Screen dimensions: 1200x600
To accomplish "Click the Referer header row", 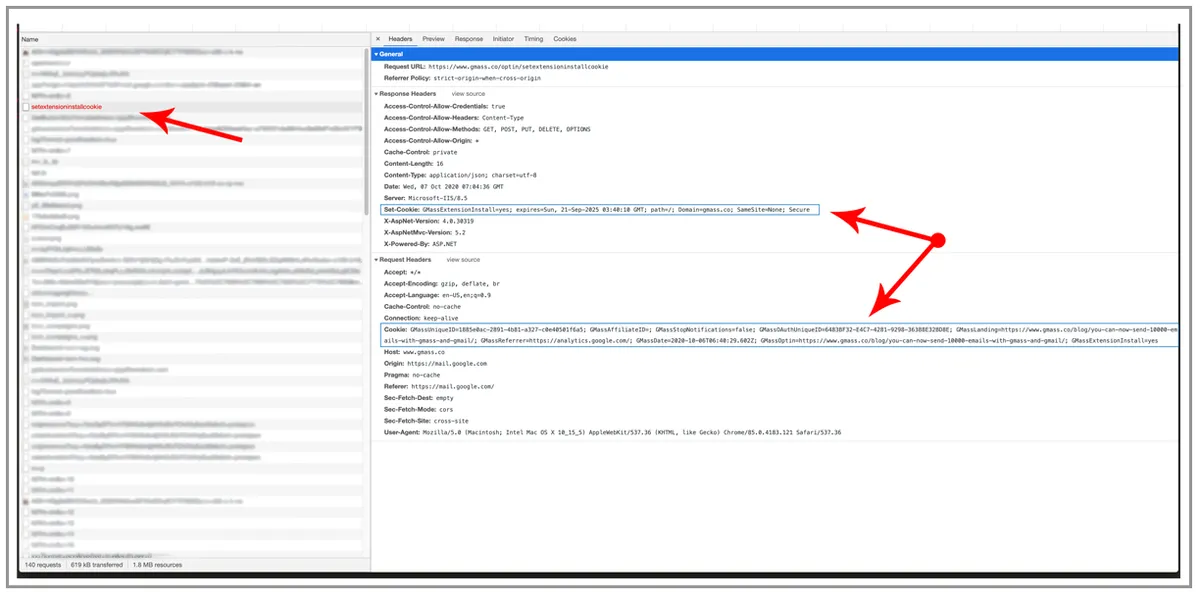I will tap(439, 386).
